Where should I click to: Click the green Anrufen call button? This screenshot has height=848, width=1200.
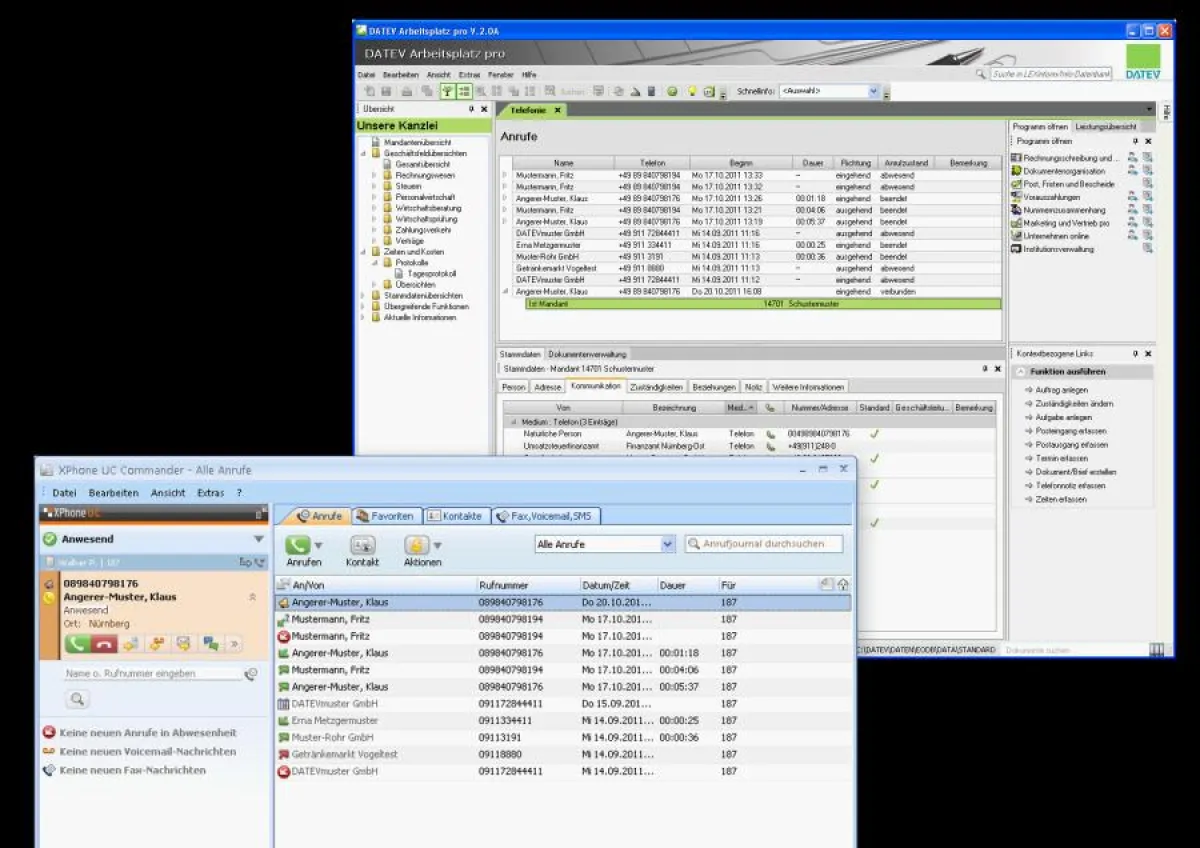[x=298, y=545]
